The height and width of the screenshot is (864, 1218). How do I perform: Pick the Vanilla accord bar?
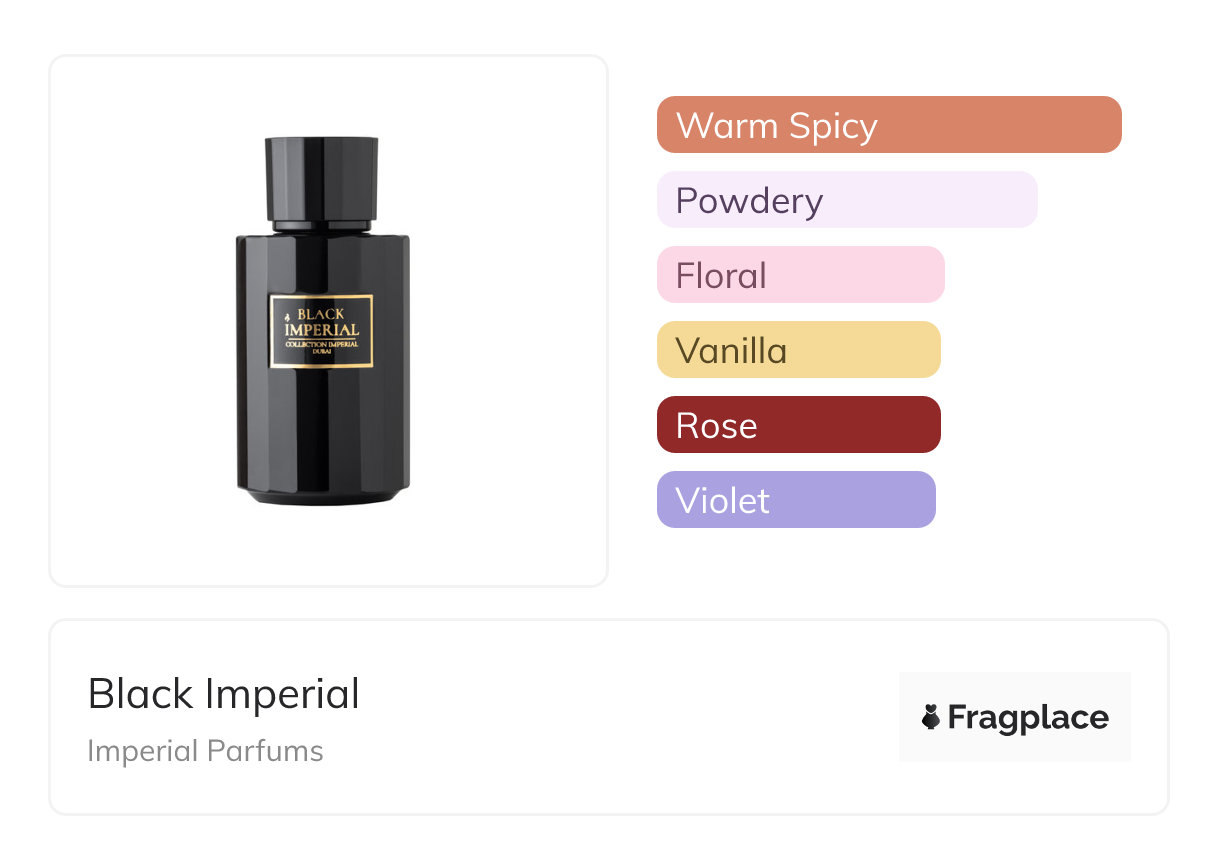pos(798,350)
